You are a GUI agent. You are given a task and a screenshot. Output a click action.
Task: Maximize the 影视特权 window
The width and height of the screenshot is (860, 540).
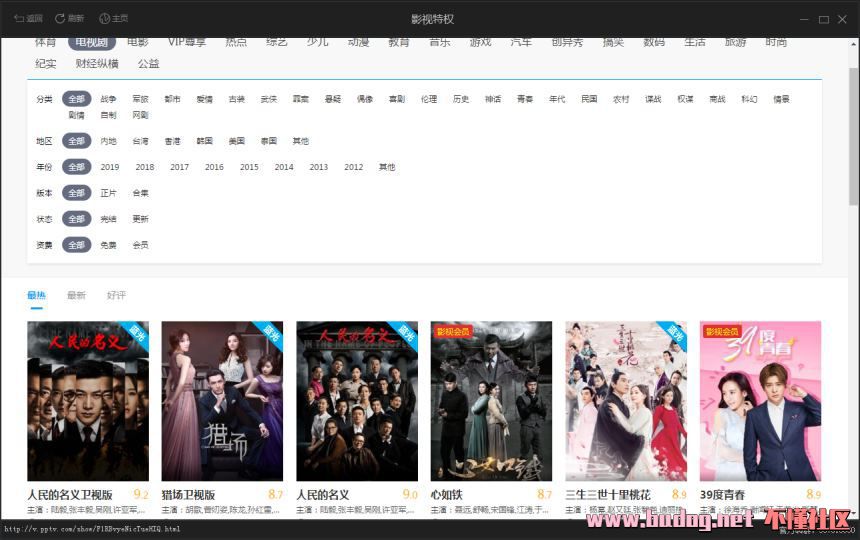[823, 19]
